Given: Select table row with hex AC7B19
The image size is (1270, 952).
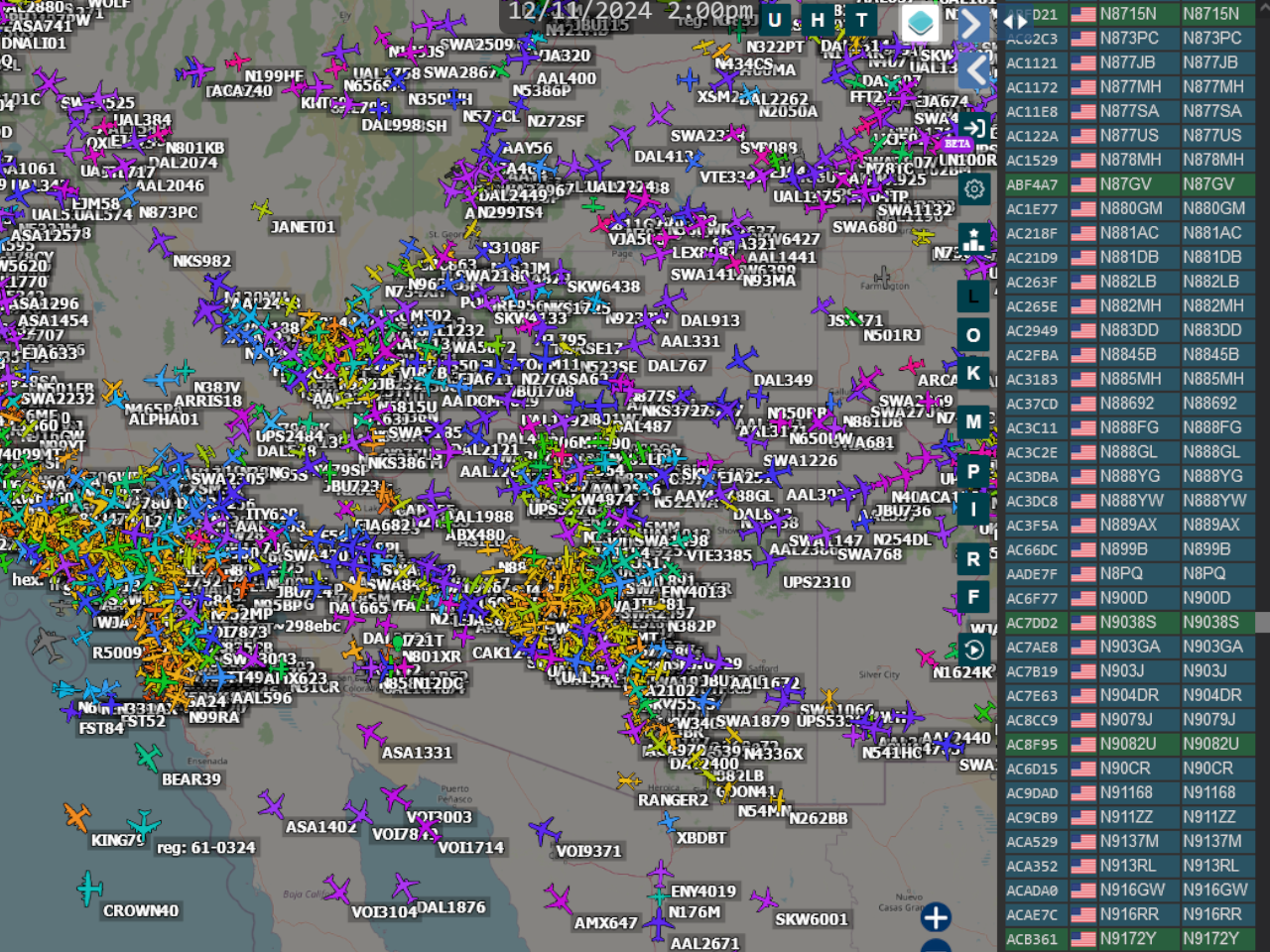Looking at the screenshot, I should [x=1130, y=670].
